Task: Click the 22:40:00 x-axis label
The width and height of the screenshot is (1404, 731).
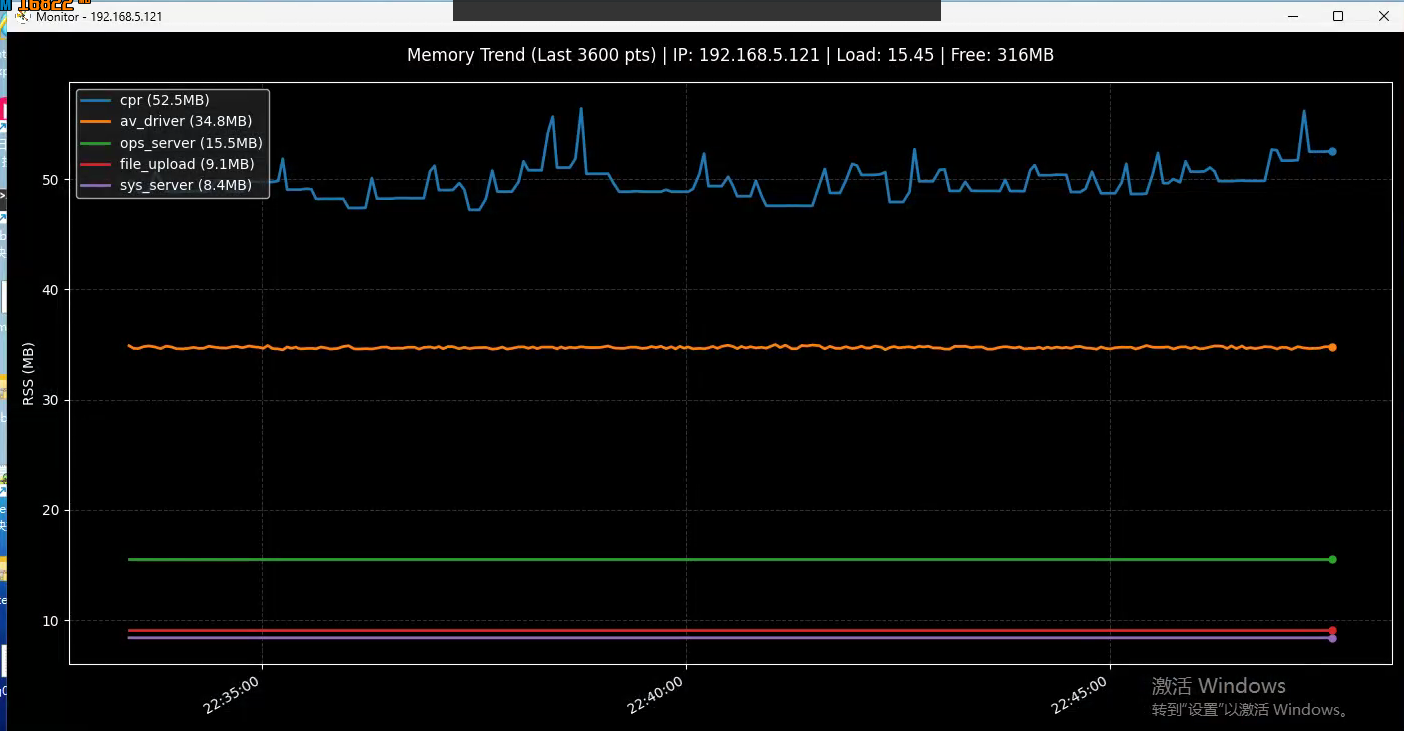Action: tap(656, 694)
